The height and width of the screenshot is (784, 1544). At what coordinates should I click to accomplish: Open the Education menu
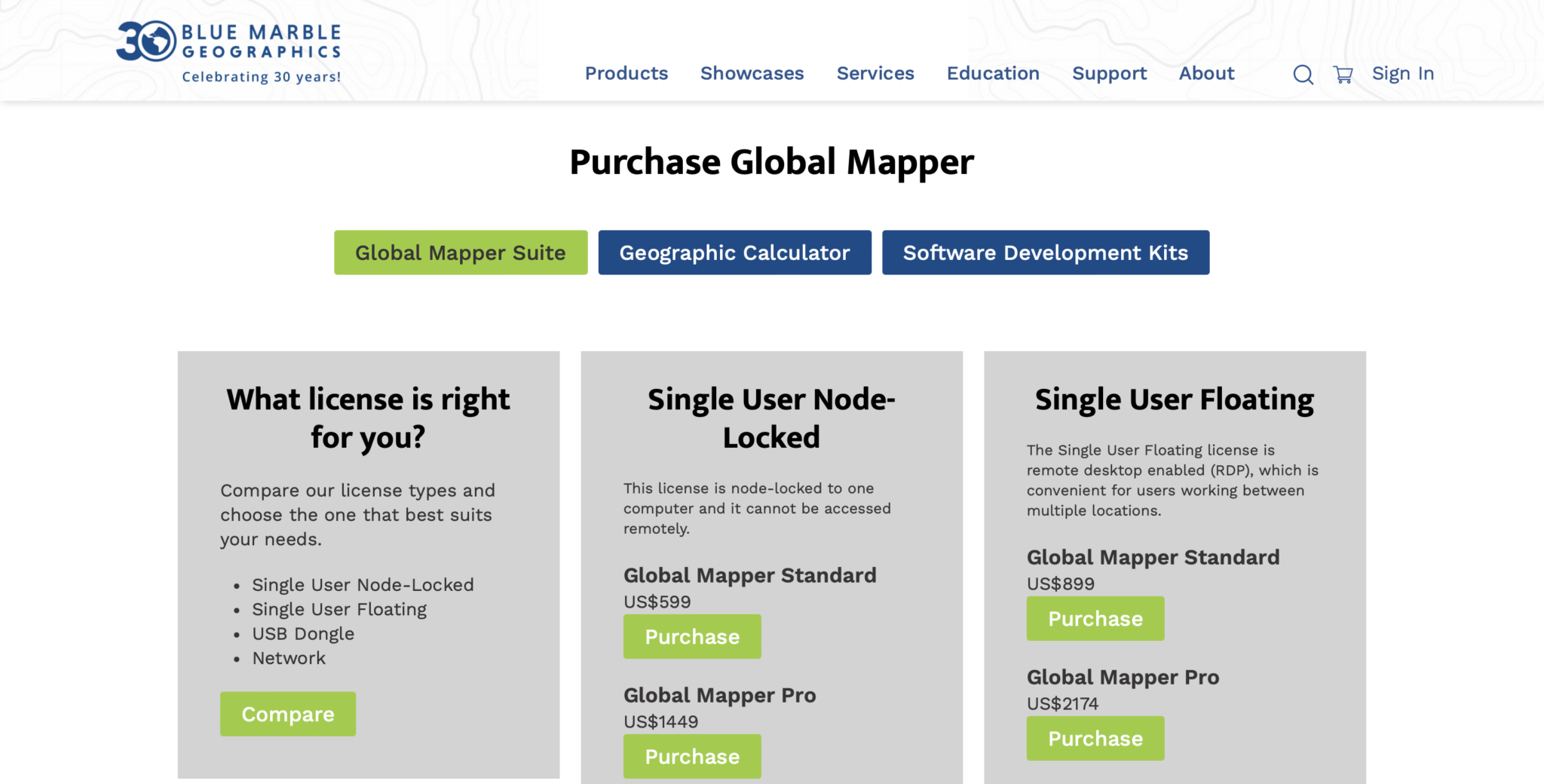pos(992,73)
